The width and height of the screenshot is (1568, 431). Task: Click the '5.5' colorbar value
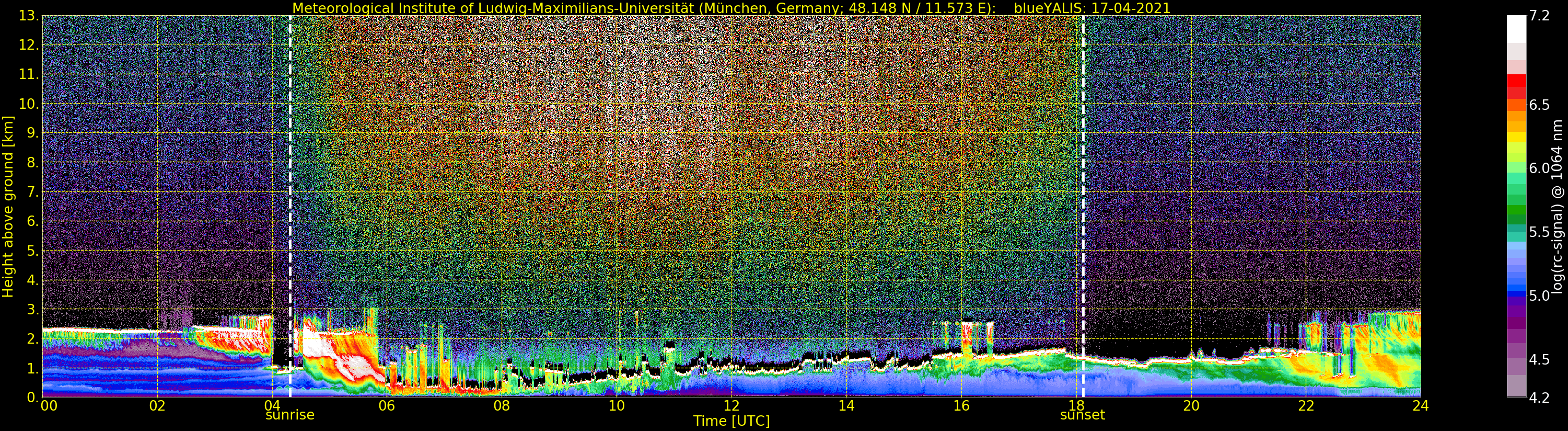pyautogui.click(x=1539, y=232)
